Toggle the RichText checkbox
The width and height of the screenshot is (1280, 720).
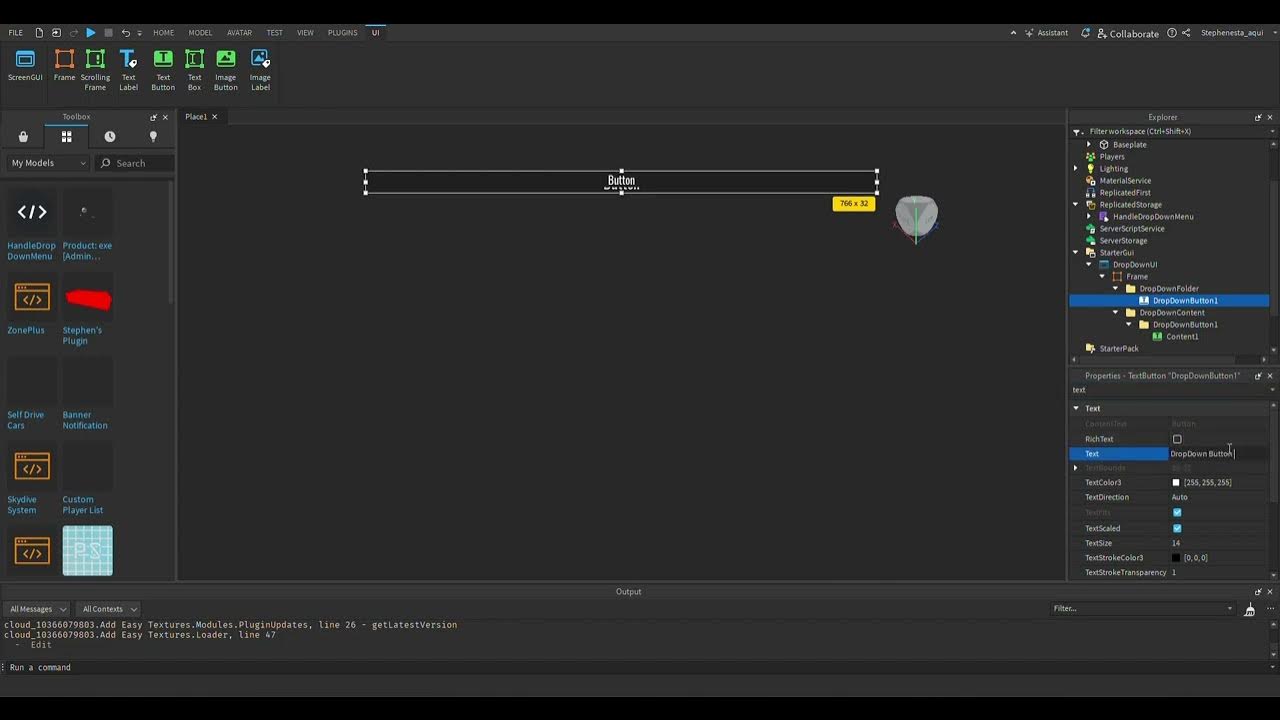tap(1177, 439)
